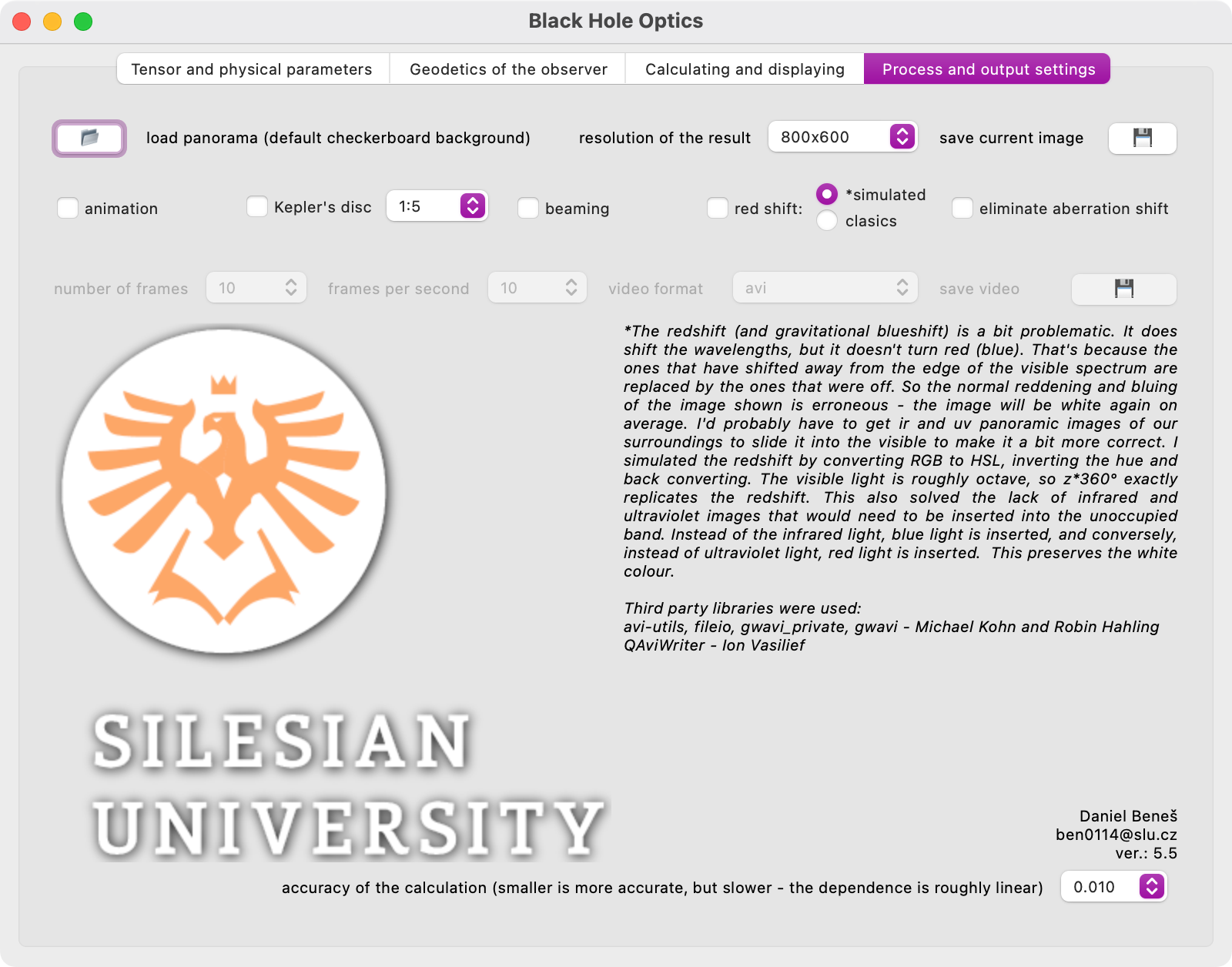
Task: Click the save current image floppy icon
Action: [1143, 139]
